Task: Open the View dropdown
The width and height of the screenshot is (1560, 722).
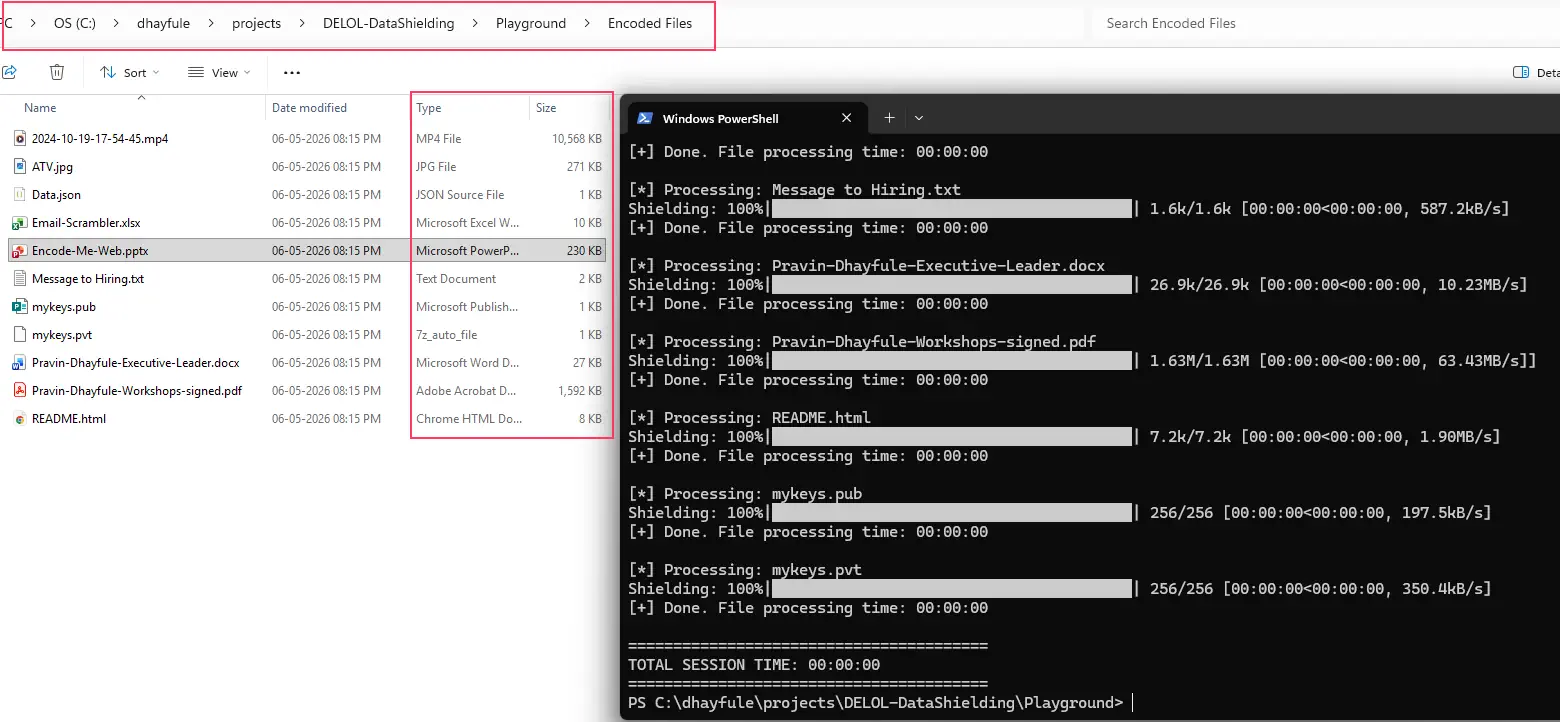Action: [x=219, y=72]
